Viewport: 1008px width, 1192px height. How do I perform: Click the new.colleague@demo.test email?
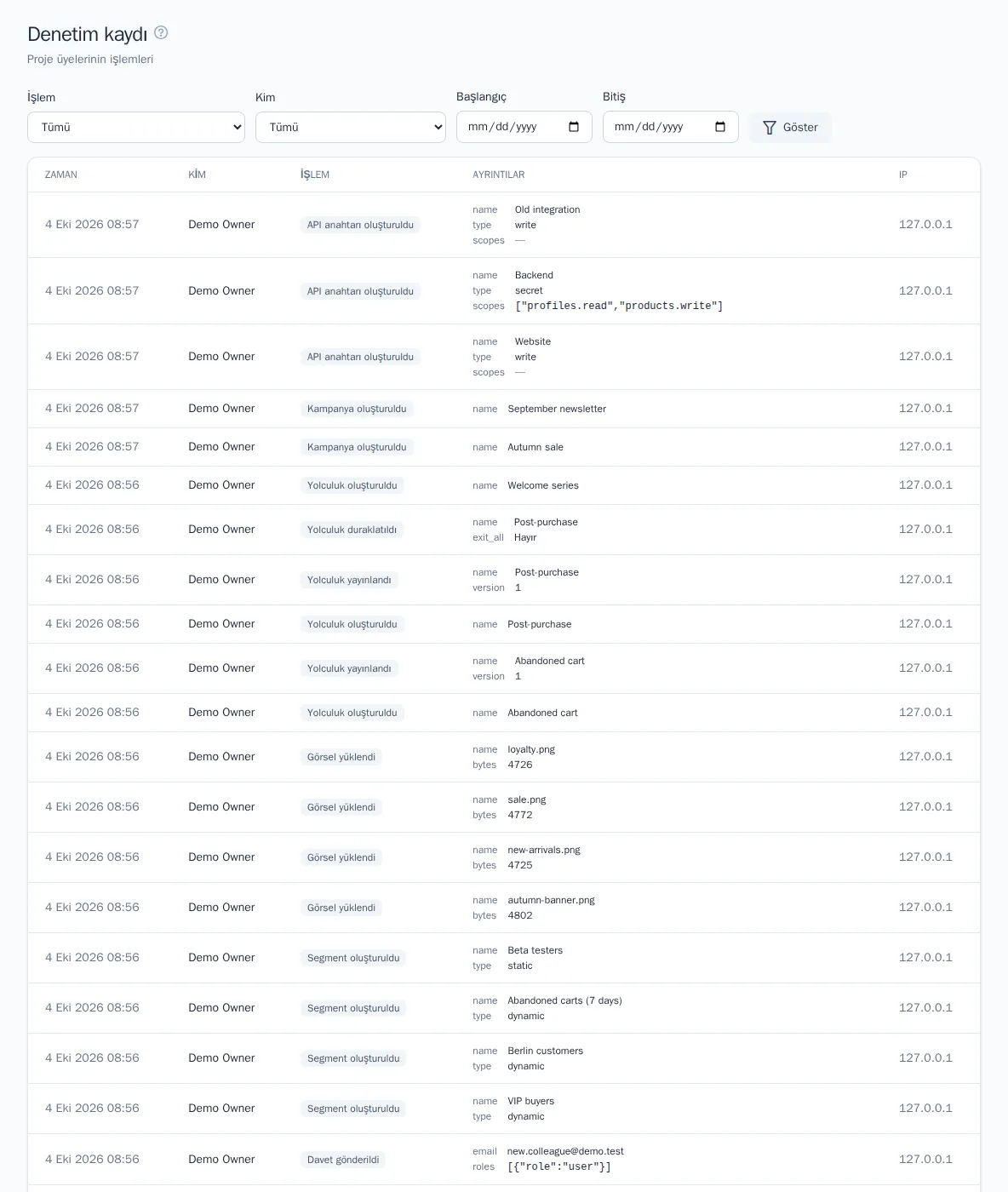[x=565, y=1151]
